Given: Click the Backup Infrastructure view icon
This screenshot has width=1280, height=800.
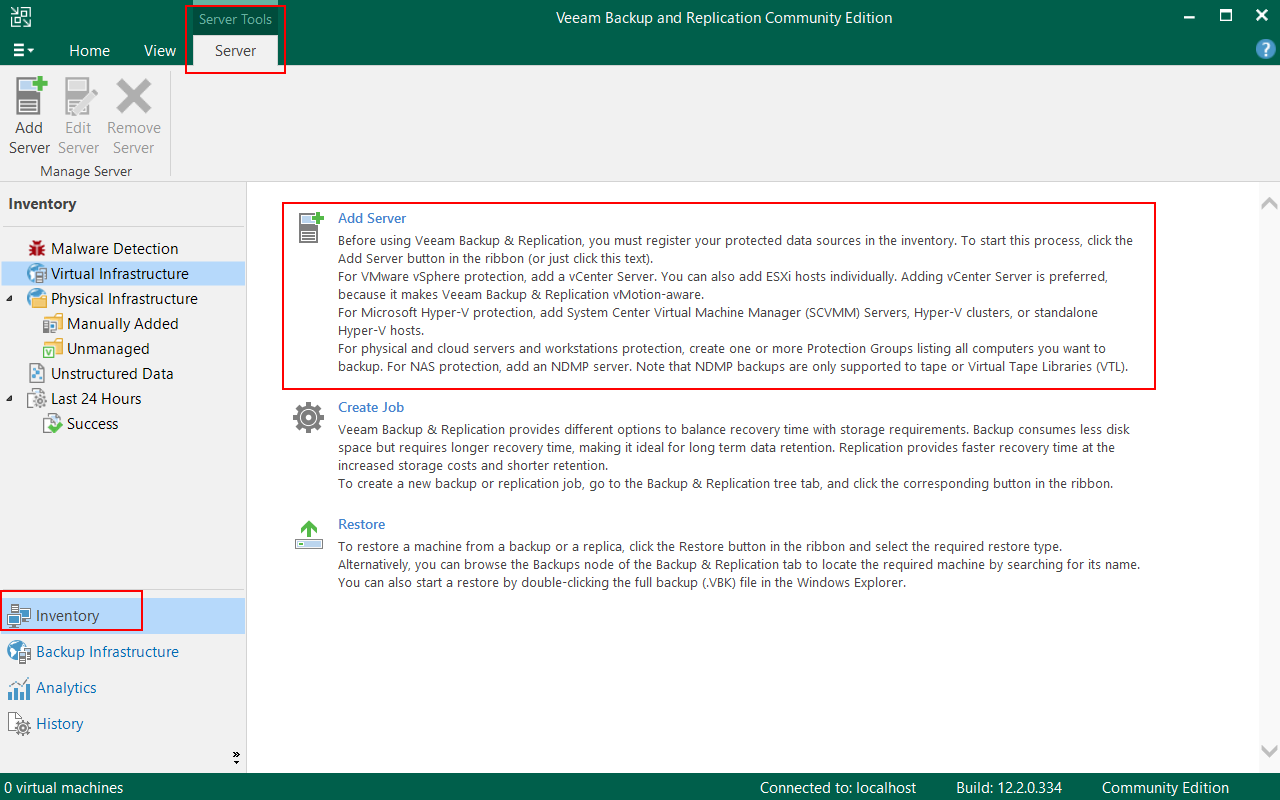Looking at the screenshot, I should point(19,652).
